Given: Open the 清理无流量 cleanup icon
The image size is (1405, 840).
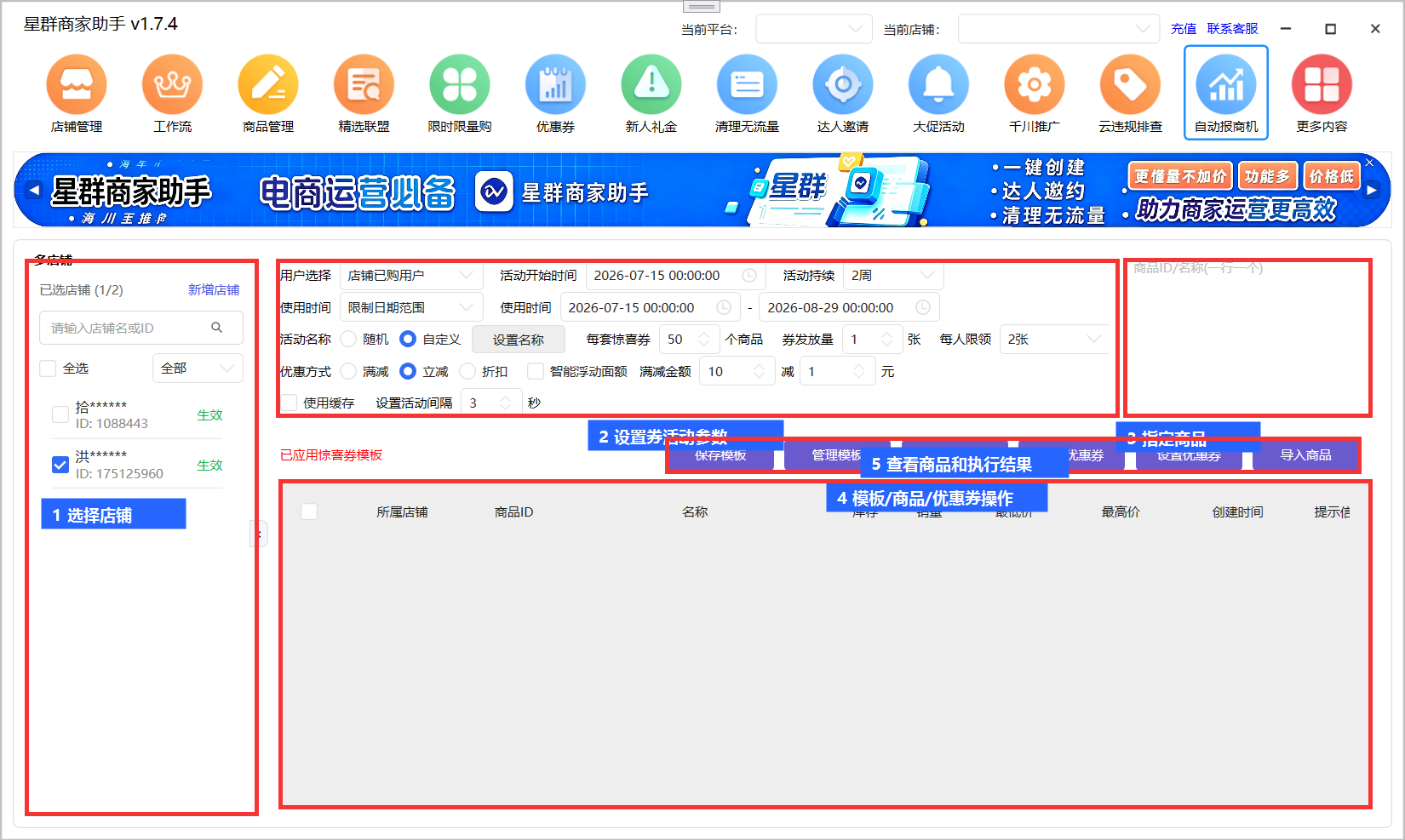Looking at the screenshot, I should [747, 85].
